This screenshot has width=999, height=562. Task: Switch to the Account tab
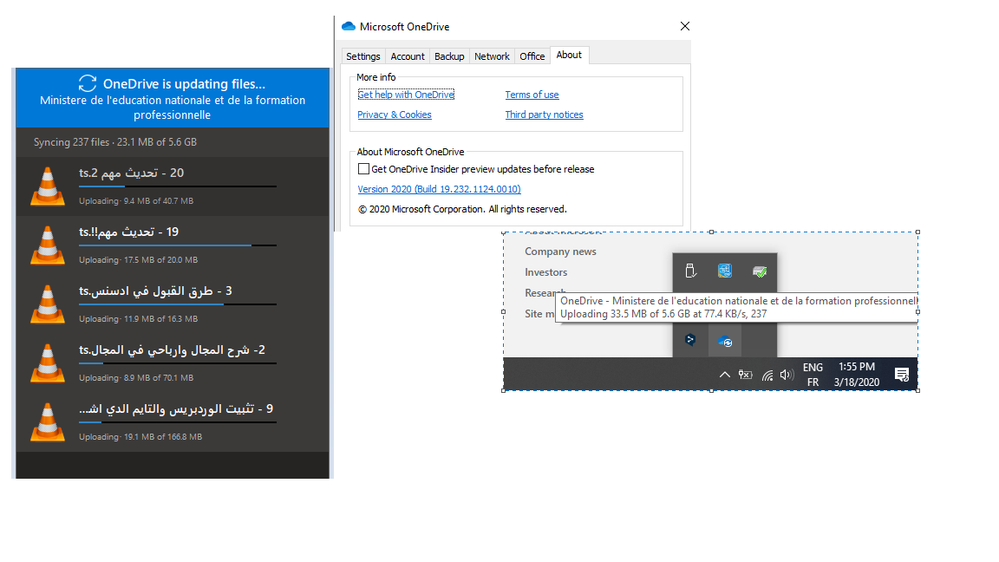tap(407, 56)
